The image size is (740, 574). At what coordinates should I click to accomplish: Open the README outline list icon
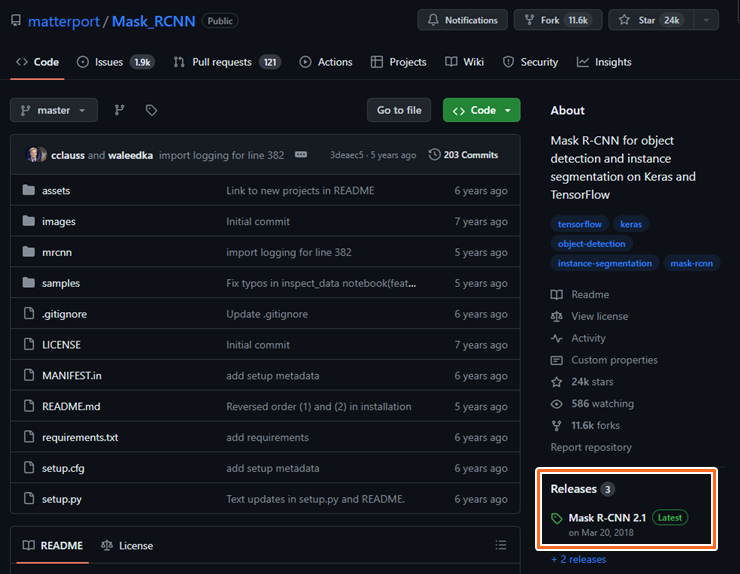click(x=501, y=545)
